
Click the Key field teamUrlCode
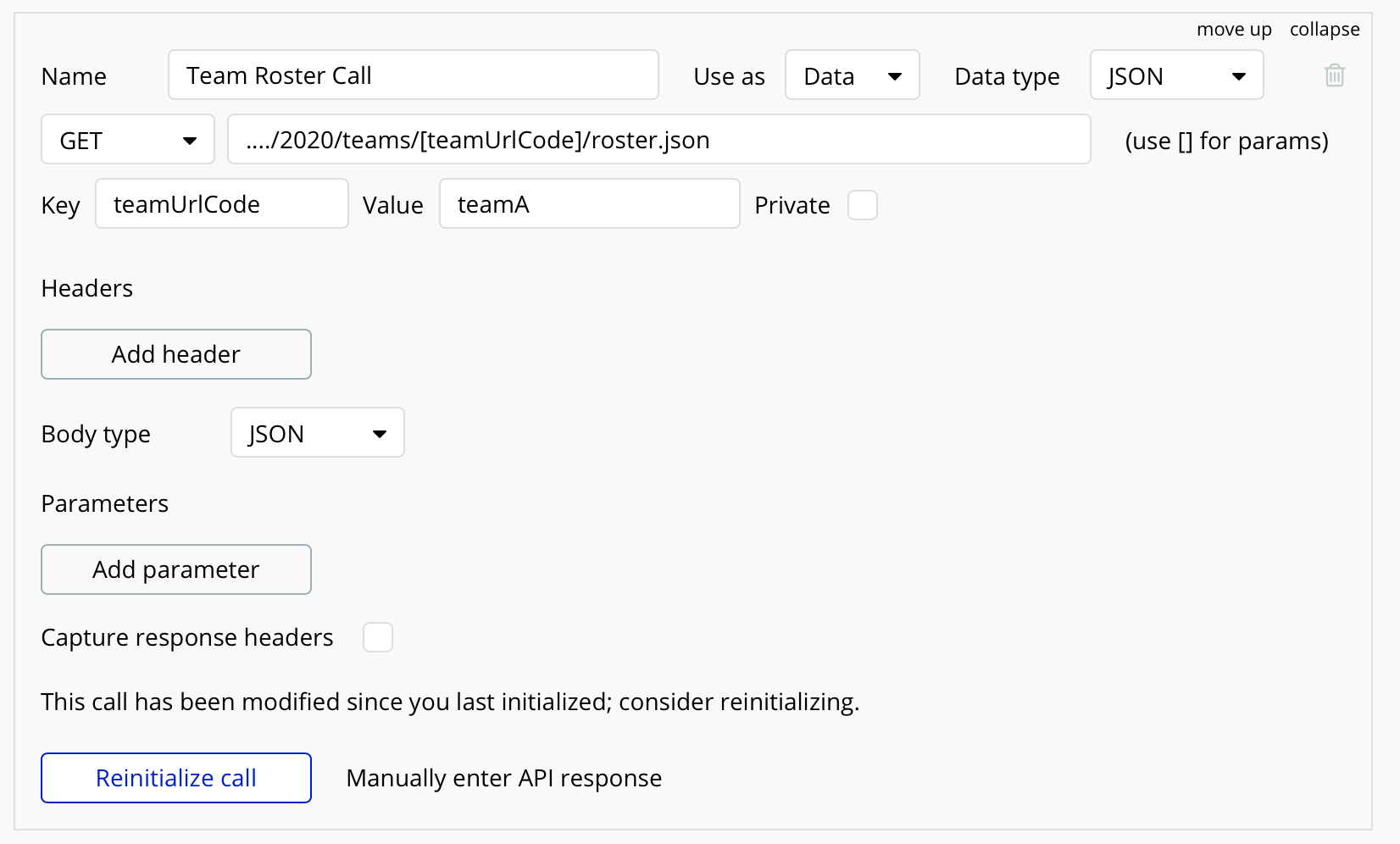click(221, 204)
